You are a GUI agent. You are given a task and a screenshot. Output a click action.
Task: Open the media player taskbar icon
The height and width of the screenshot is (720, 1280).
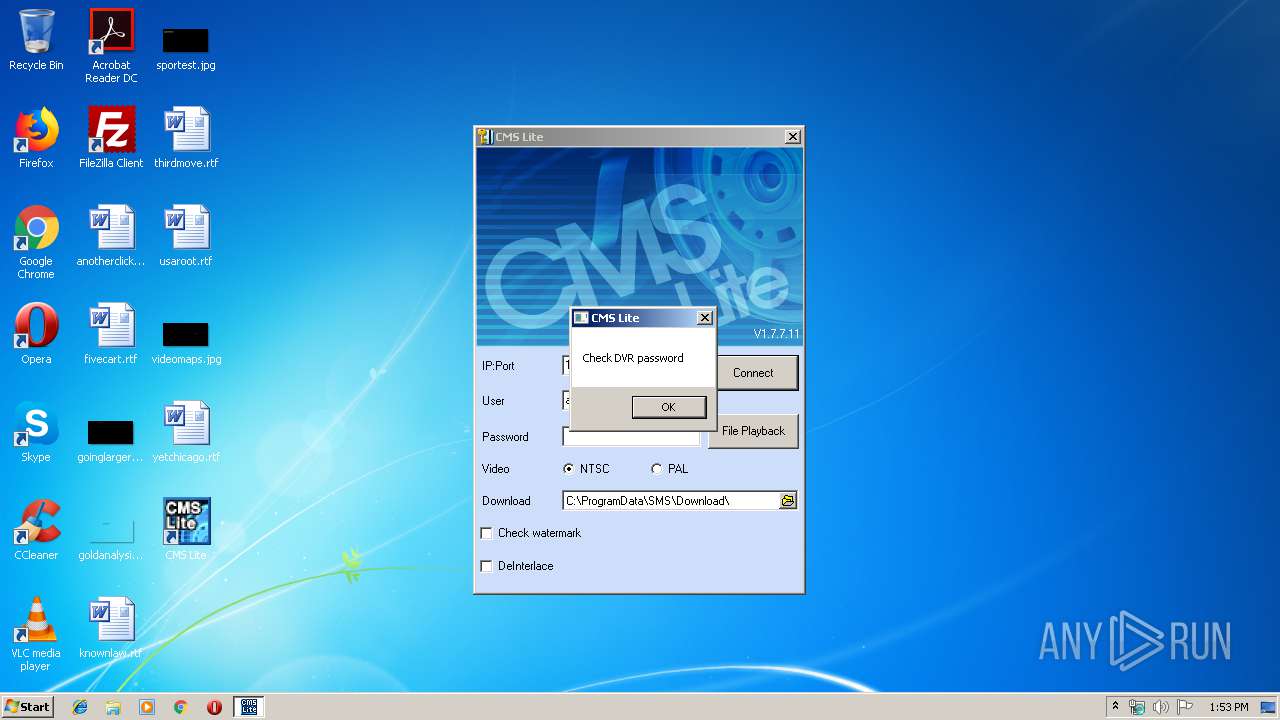[147, 707]
